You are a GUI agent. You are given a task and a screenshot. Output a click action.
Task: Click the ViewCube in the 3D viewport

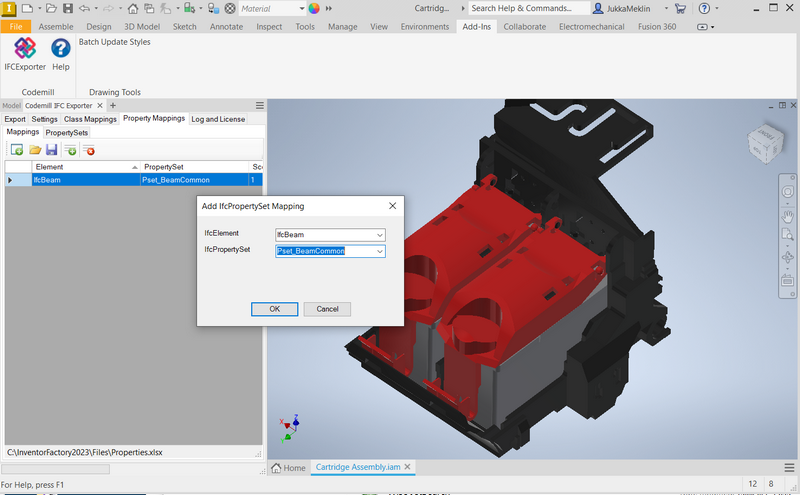point(766,142)
